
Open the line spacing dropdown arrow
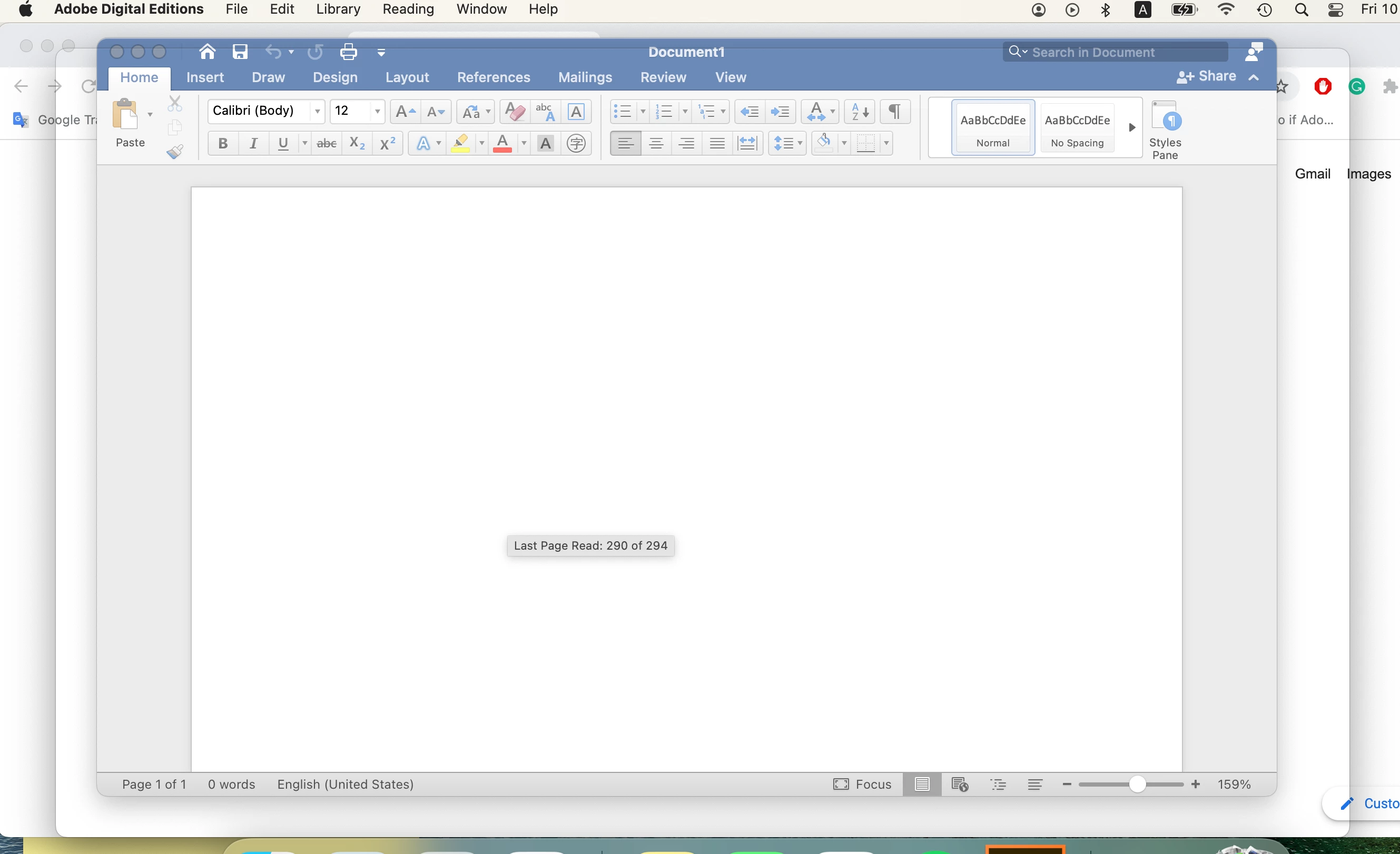click(800, 144)
